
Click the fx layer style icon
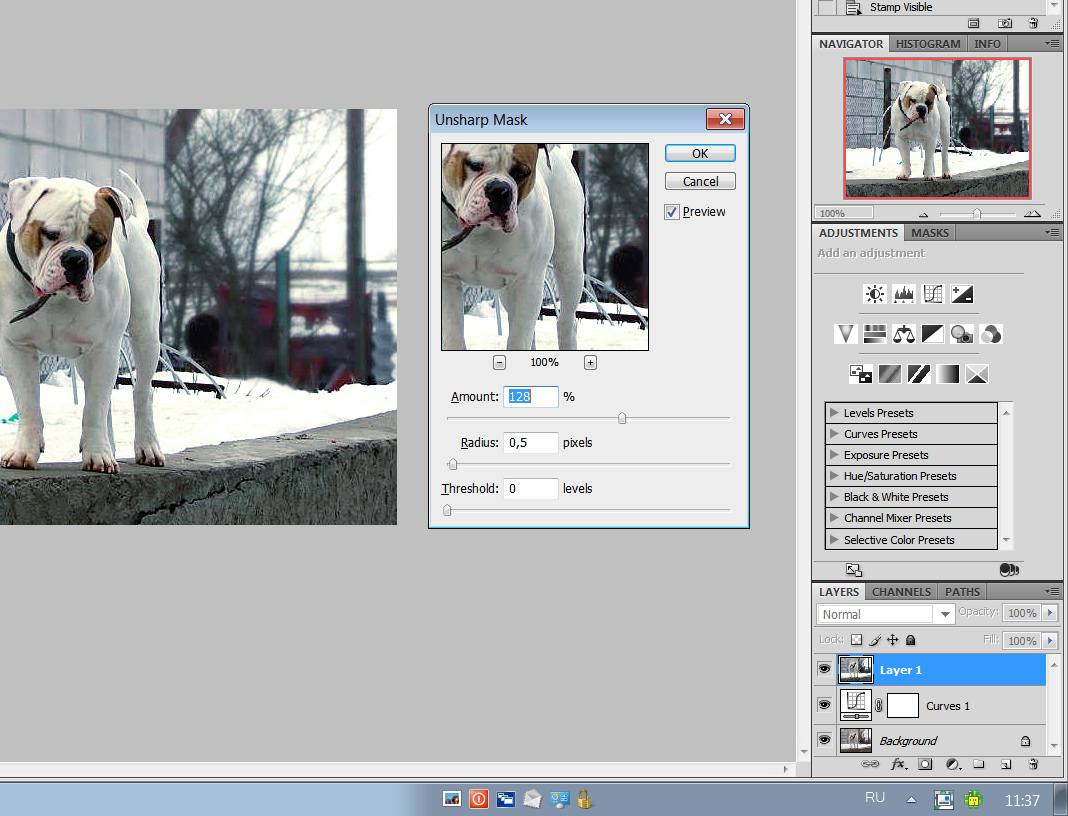898,764
